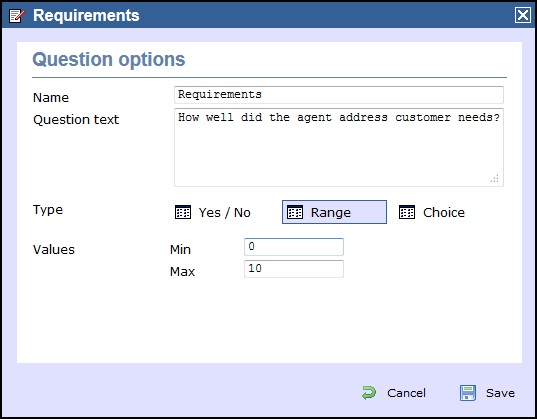Choose the Choice question type
The height and width of the screenshot is (419, 537).
pyautogui.click(x=432, y=212)
